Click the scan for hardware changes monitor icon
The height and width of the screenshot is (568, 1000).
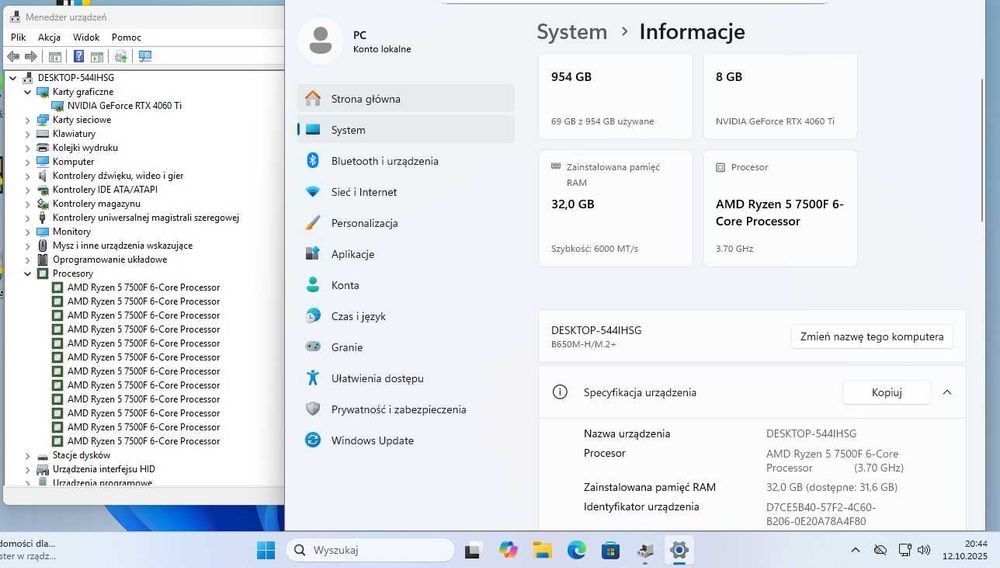pyautogui.click(x=145, y=57)
